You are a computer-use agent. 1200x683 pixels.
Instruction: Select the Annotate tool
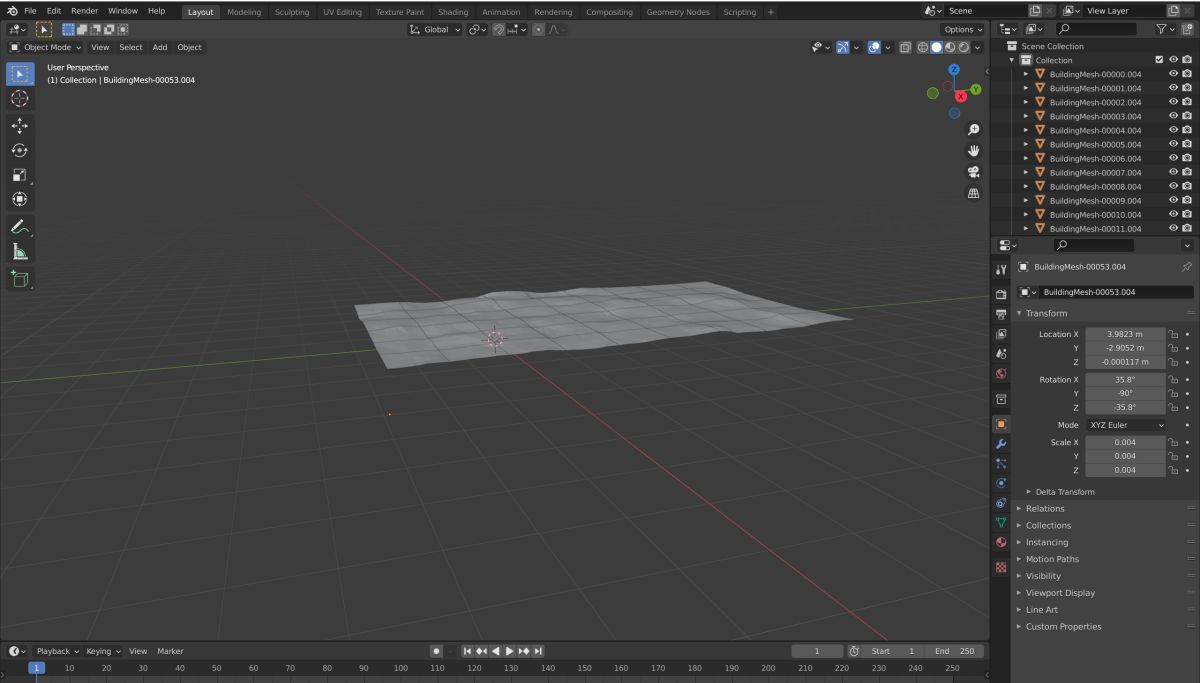pyautogui.click(x=19, y=227)
